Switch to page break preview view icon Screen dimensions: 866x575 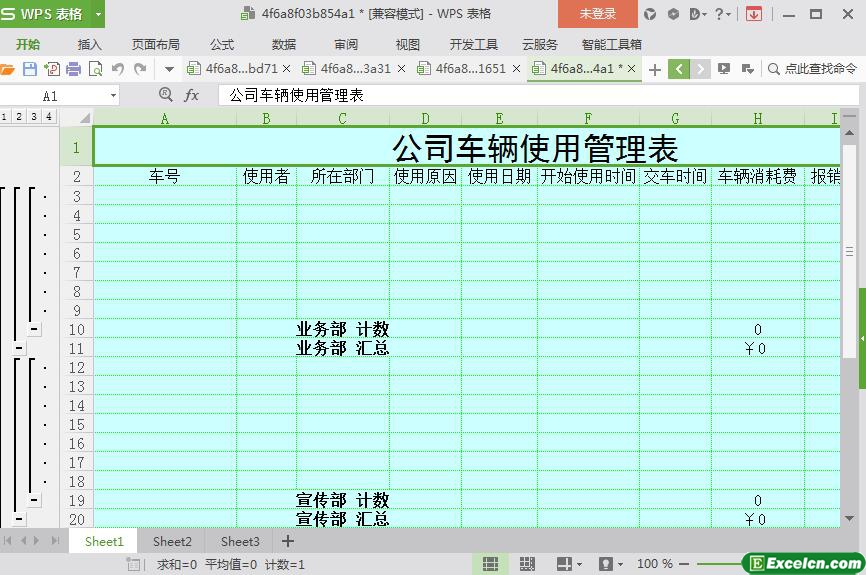pos(527,564)
